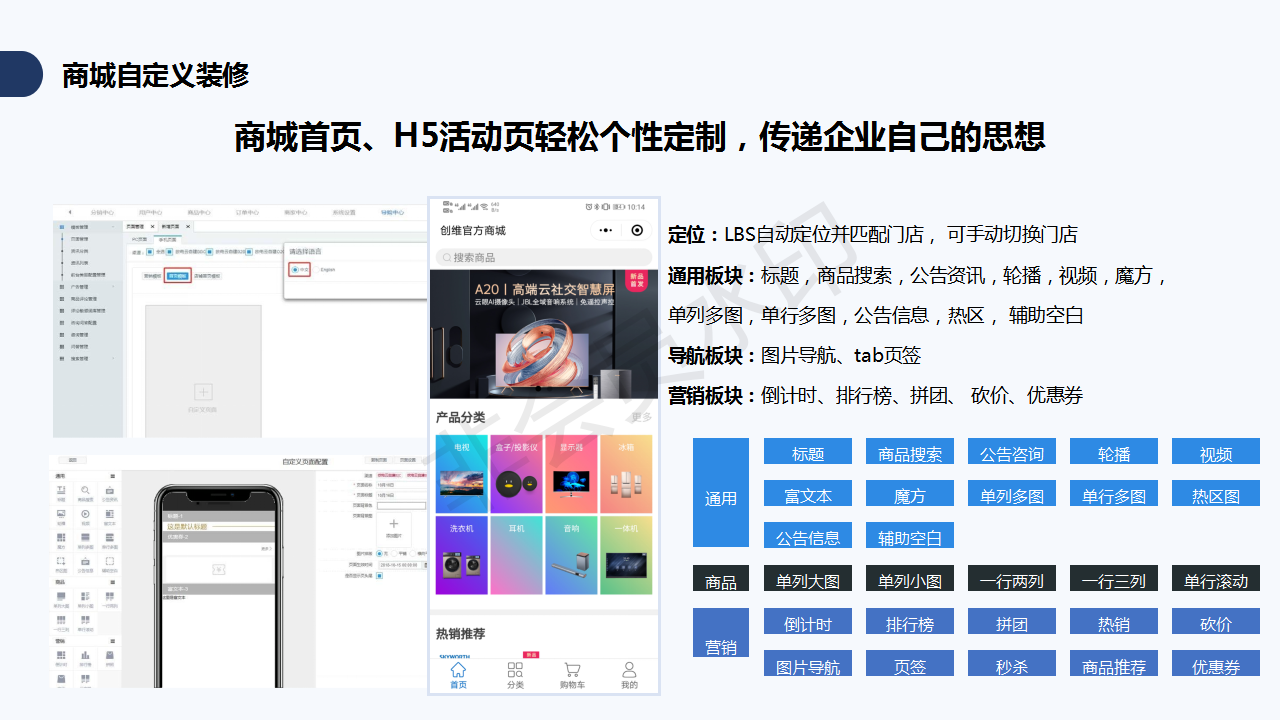Screen dimensions: 1280x720
Task: Toggle the blue checkbox in page settings panel
Action: pyautogui.click(x=380, y=575)
